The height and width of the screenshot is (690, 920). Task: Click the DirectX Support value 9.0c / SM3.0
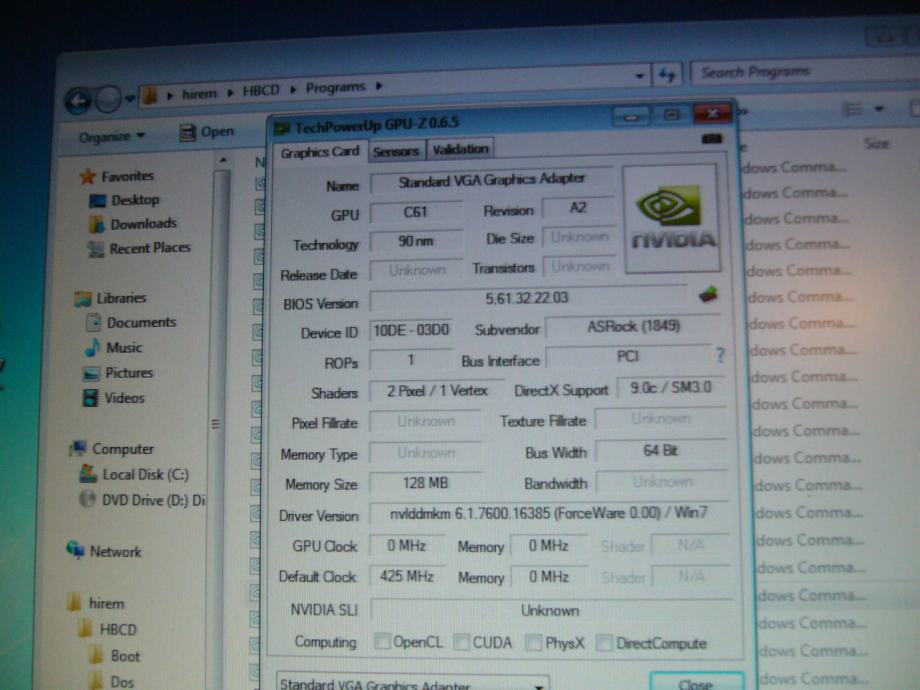[671, 388]
